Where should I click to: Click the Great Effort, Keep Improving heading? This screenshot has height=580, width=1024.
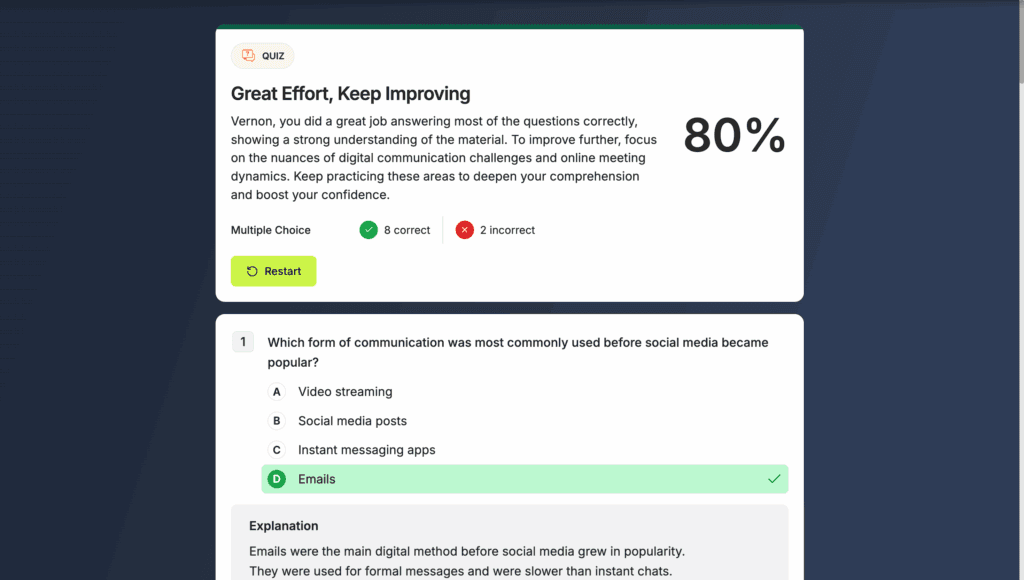[x=350, y=94]
